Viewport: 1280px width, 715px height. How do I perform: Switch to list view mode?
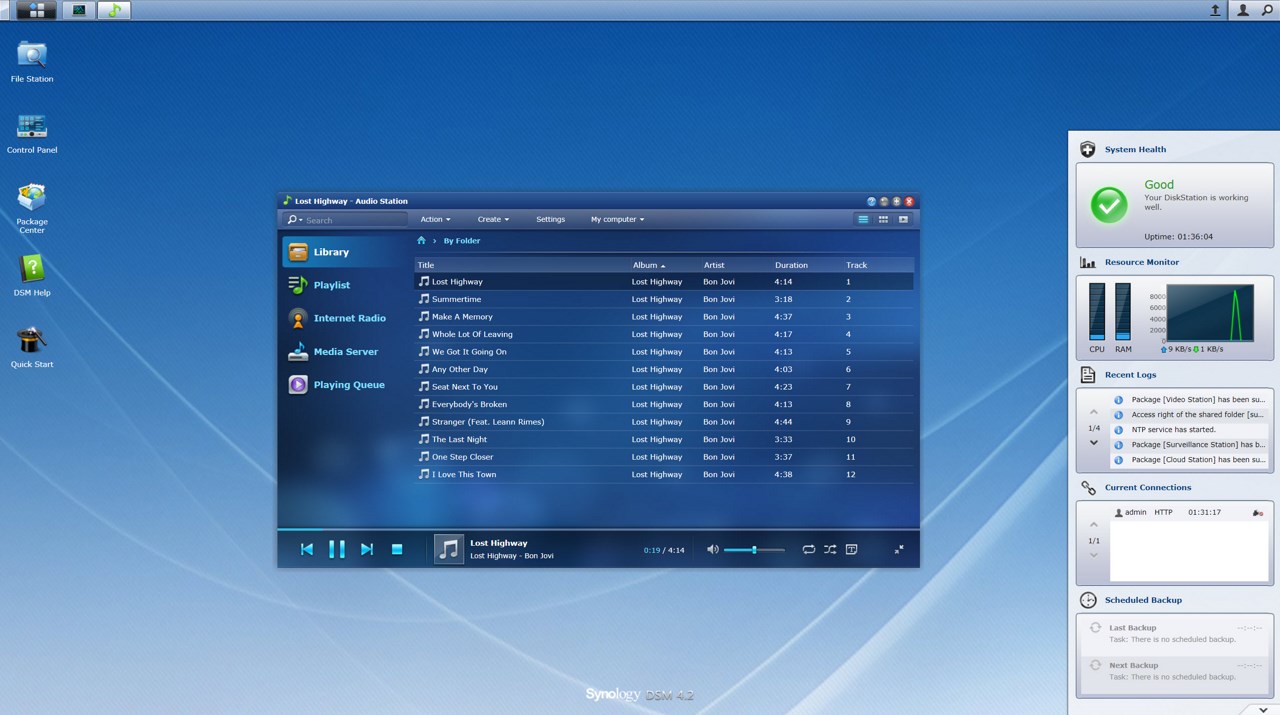coord(863,219)
